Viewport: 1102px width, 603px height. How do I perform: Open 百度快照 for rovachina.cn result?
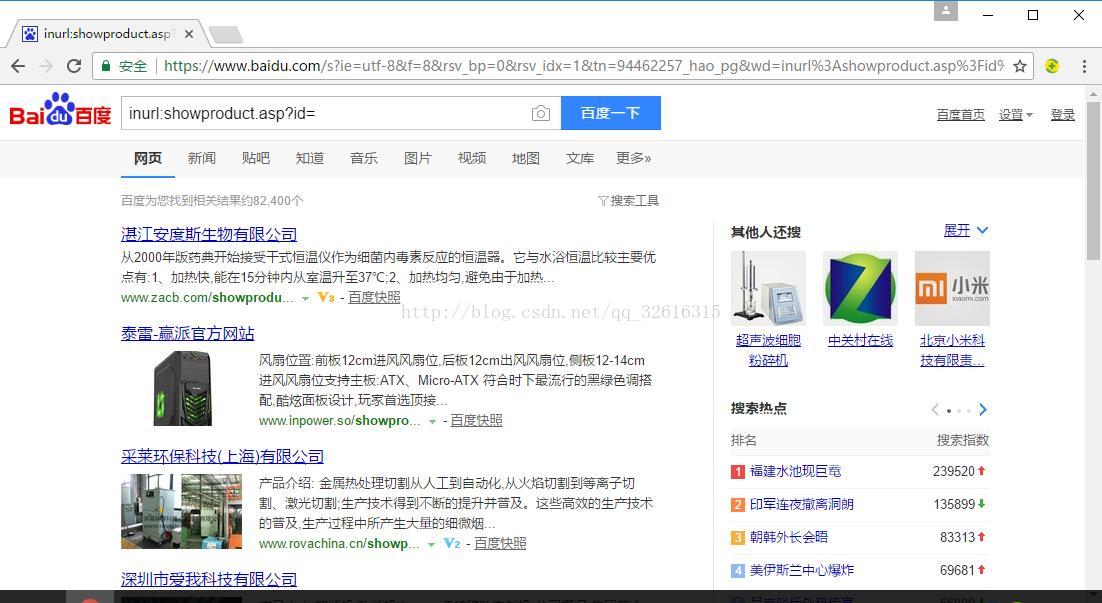500,543
